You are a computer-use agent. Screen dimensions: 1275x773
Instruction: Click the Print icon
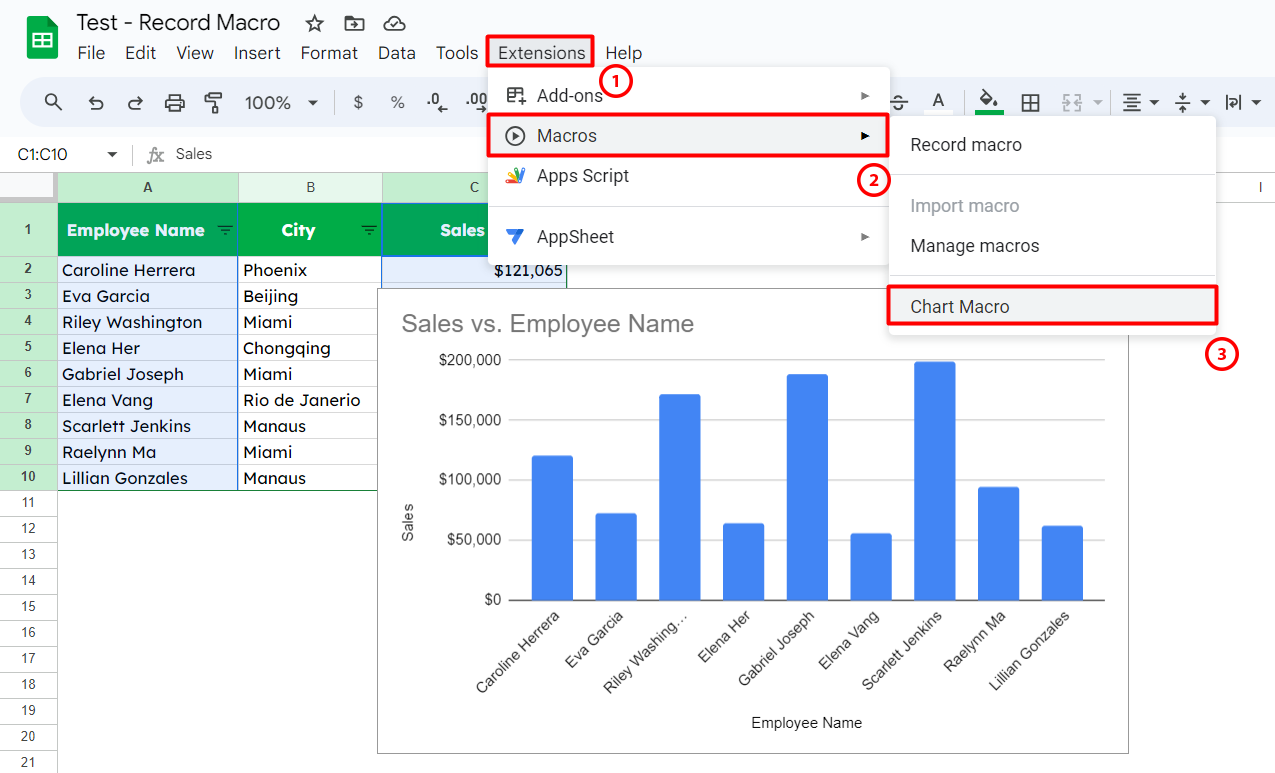tap(175, 102)
